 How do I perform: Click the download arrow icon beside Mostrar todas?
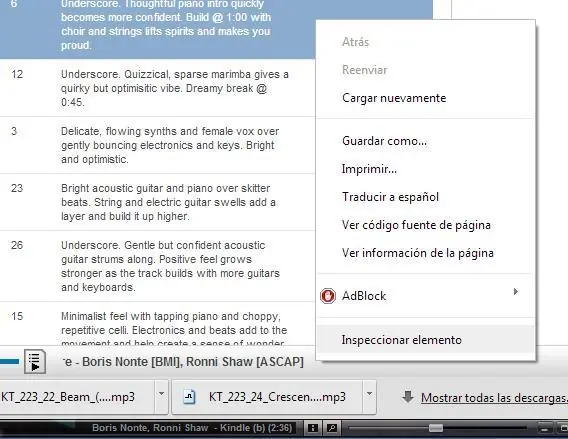coord(408,397)
